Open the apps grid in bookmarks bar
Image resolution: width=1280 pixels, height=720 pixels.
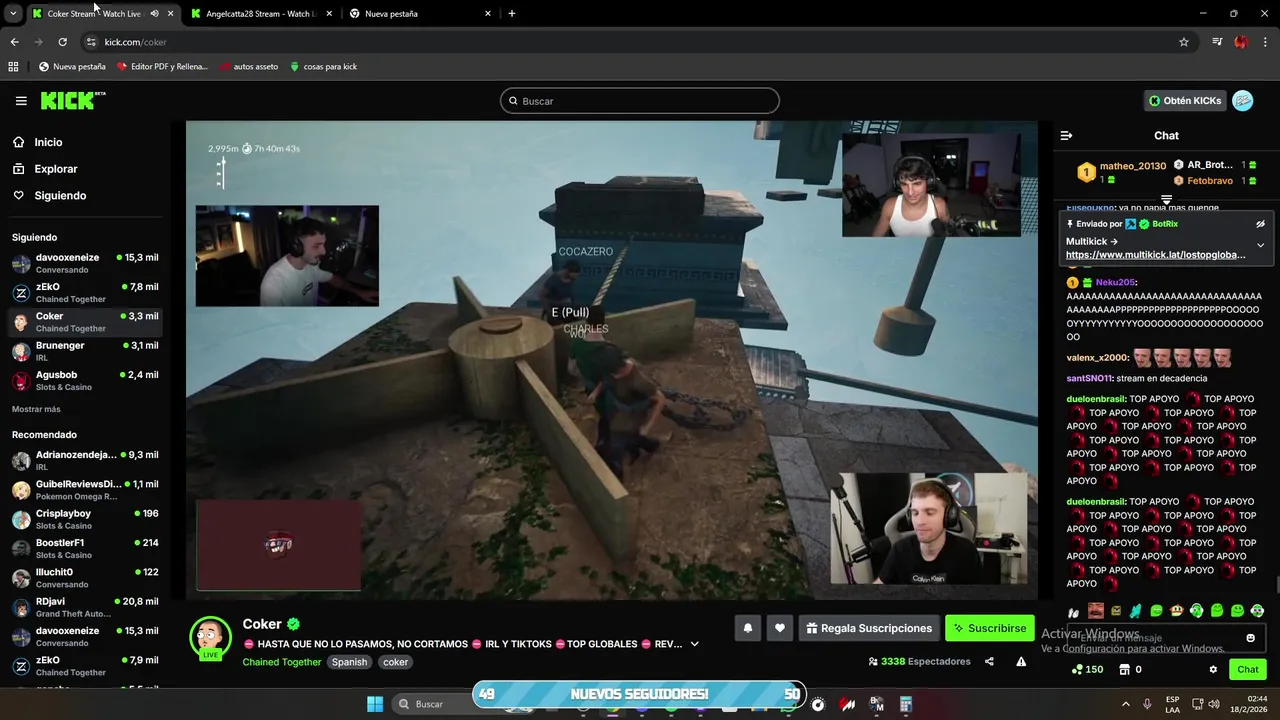(13, 67)
